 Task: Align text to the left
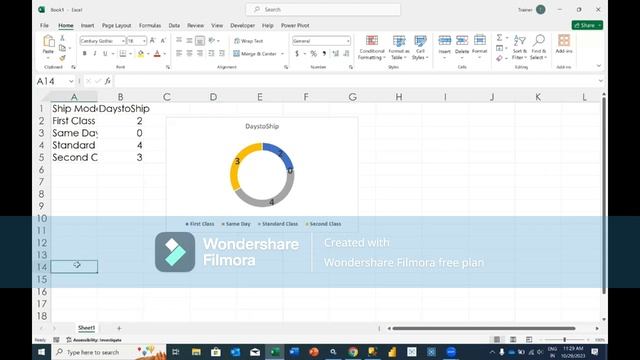179,53
